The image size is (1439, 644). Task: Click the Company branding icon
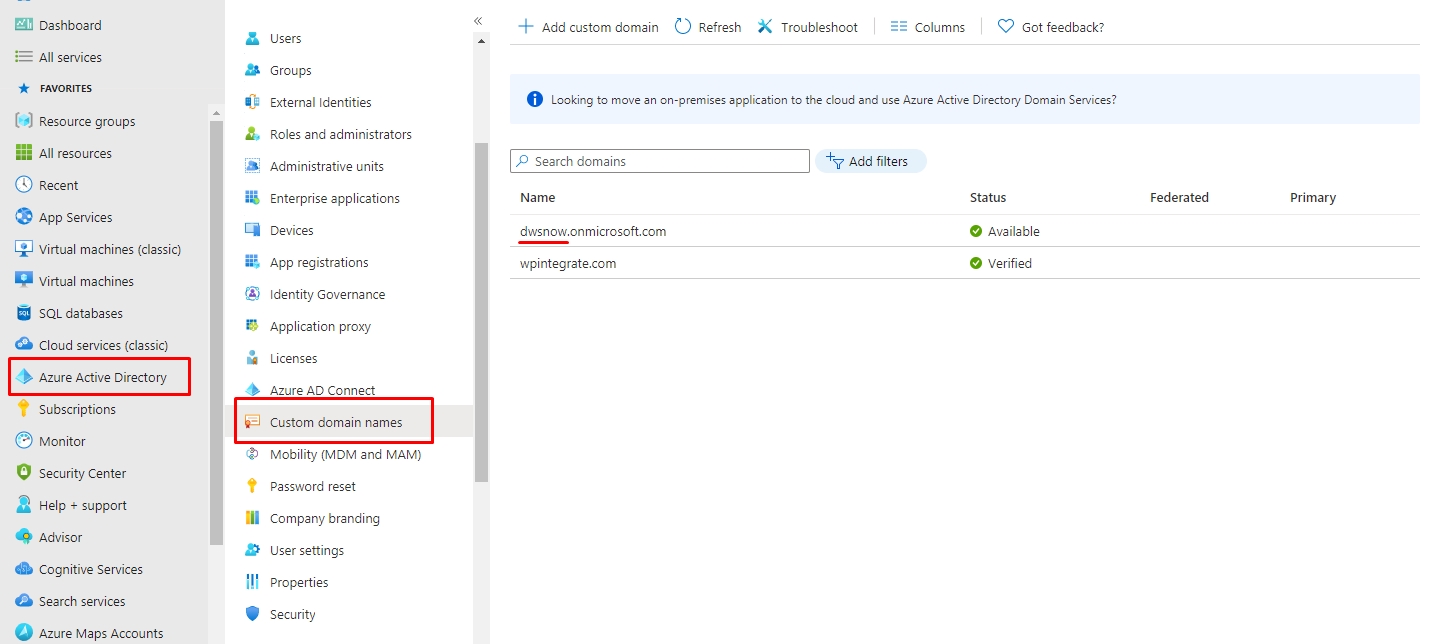253,518
